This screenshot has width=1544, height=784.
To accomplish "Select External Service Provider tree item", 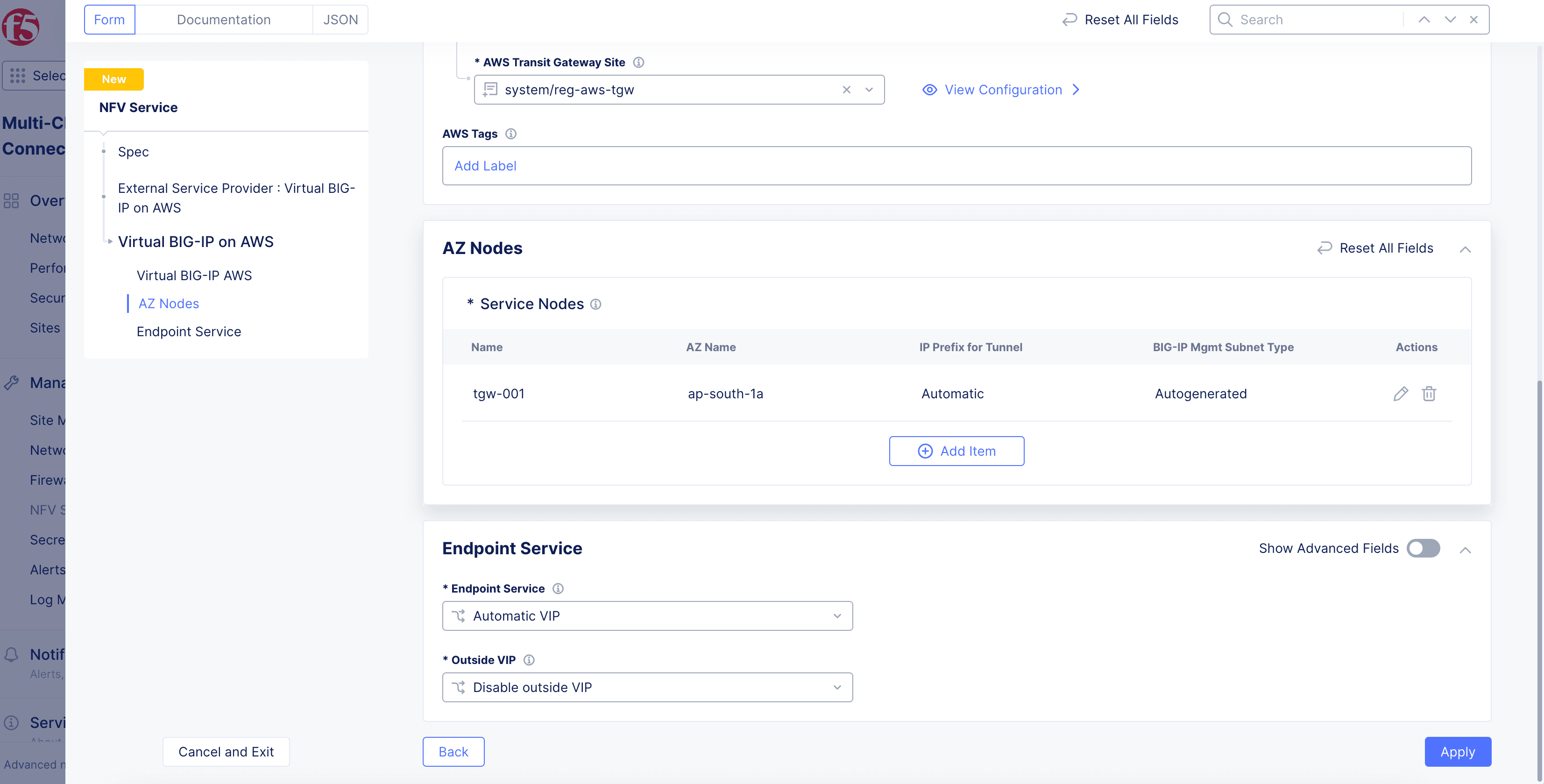I will tap(237, 198).
